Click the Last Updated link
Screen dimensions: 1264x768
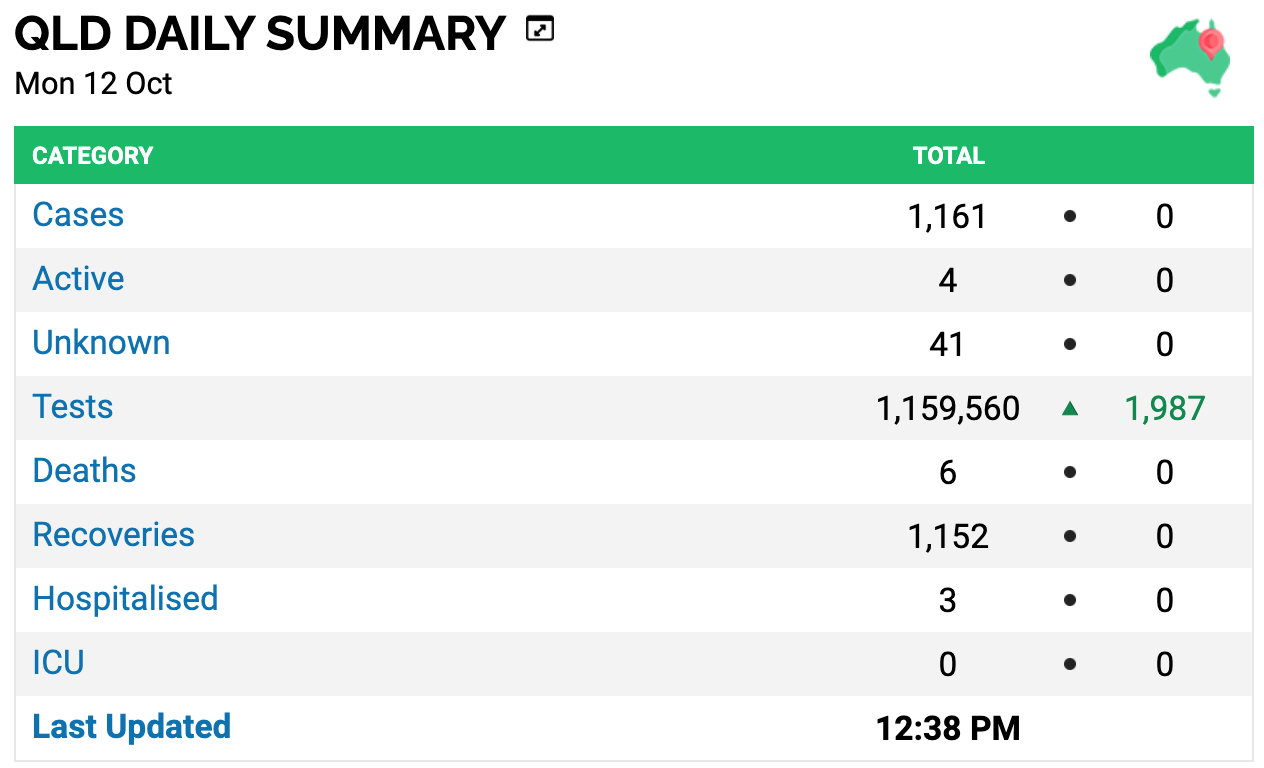132,727
